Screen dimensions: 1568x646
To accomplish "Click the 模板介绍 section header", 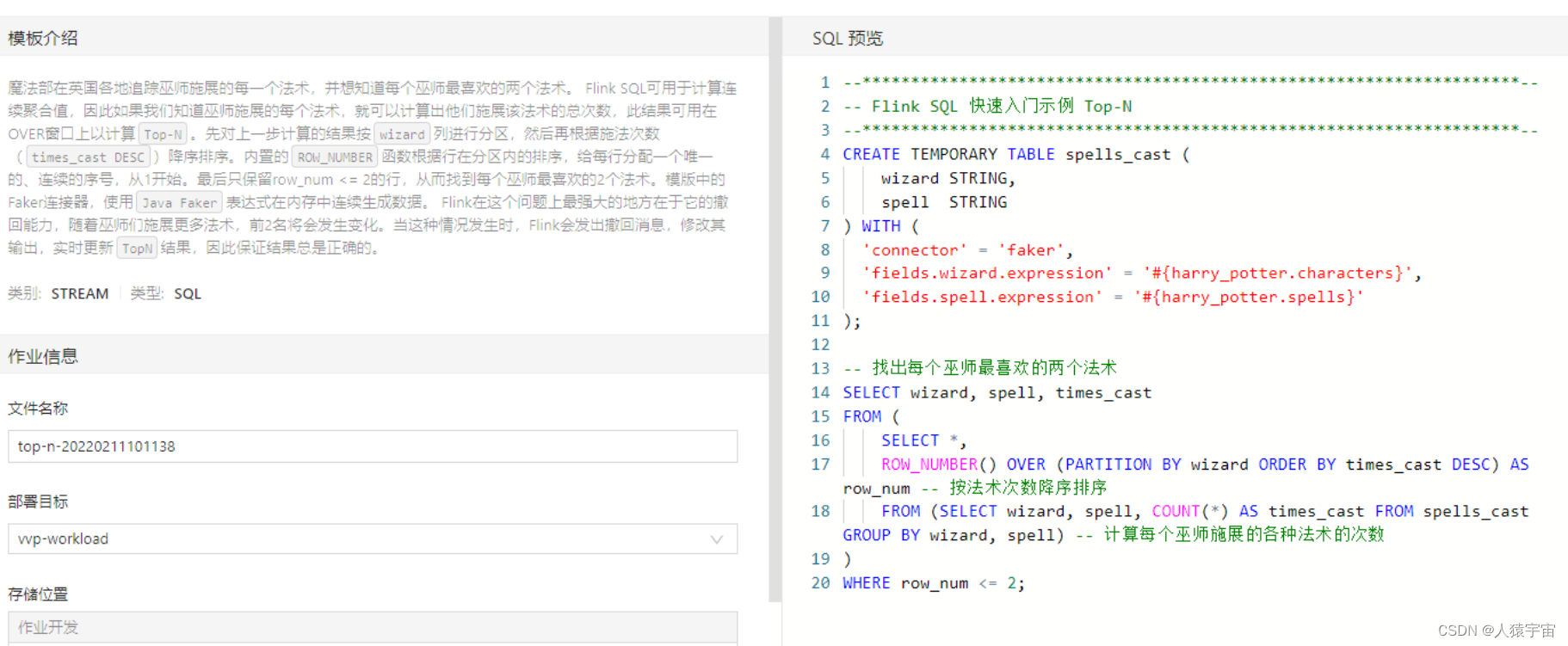I will [43, 38].
